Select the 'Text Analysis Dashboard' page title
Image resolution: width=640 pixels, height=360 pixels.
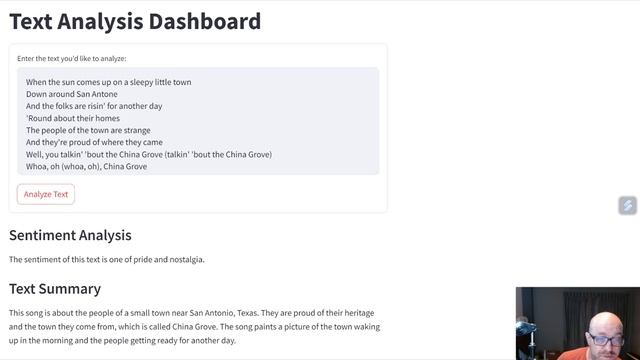[x=135, y=21]
